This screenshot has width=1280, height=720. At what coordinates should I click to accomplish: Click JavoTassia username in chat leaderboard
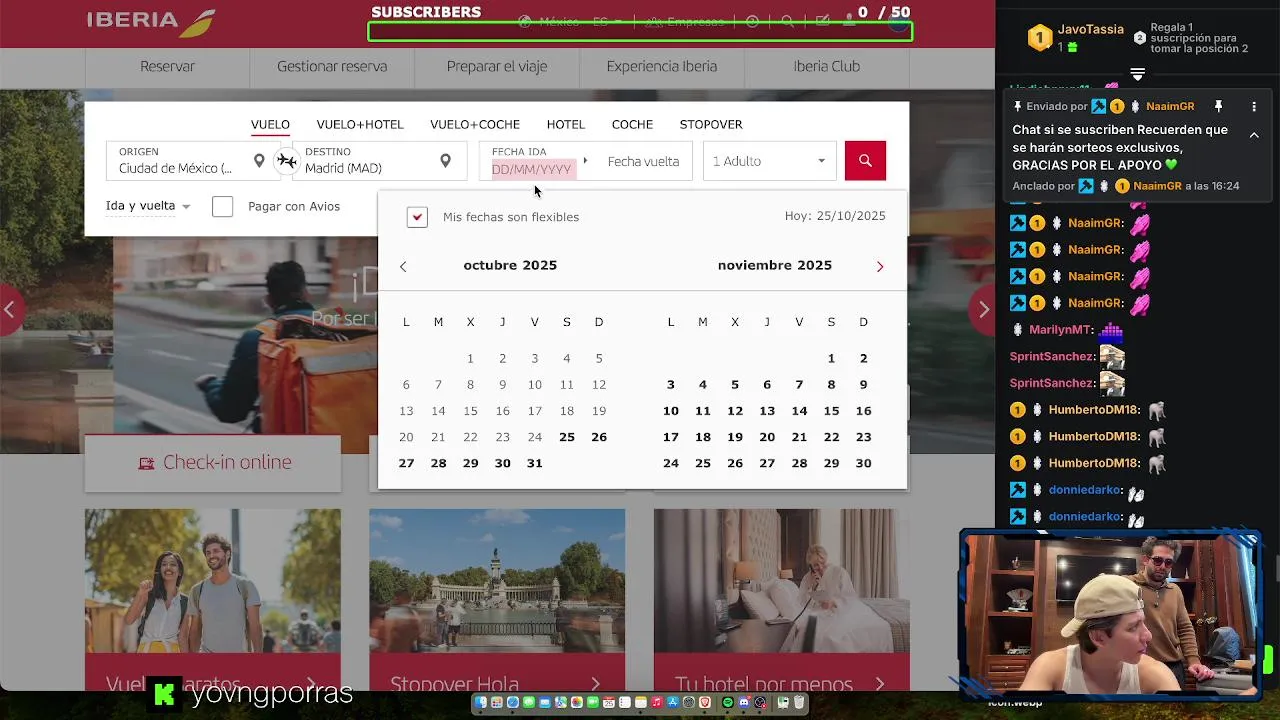(1091, 30)
